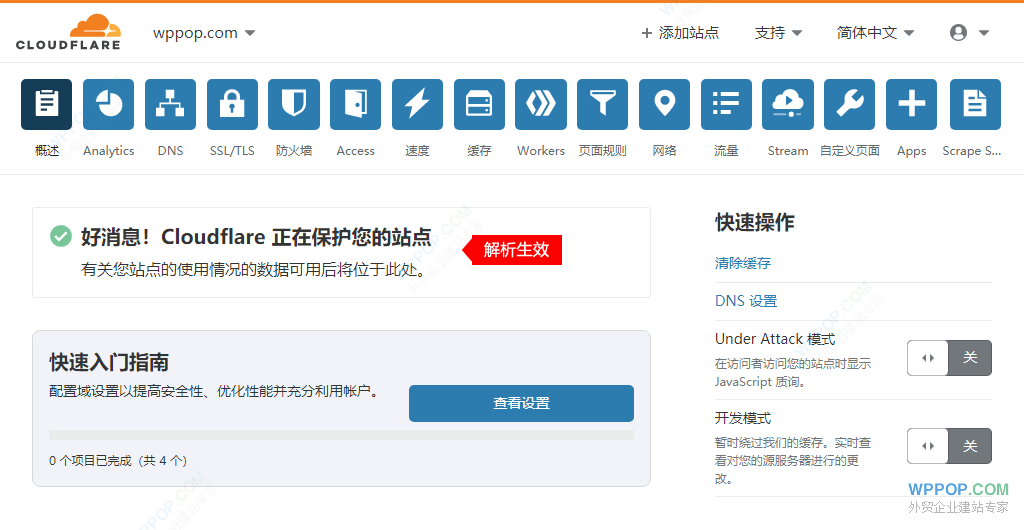The height and width of the screenshot is (530, 1024).
Task: Open the 流量 list icon
Action: pyautogui.click(x=726, y=104)
